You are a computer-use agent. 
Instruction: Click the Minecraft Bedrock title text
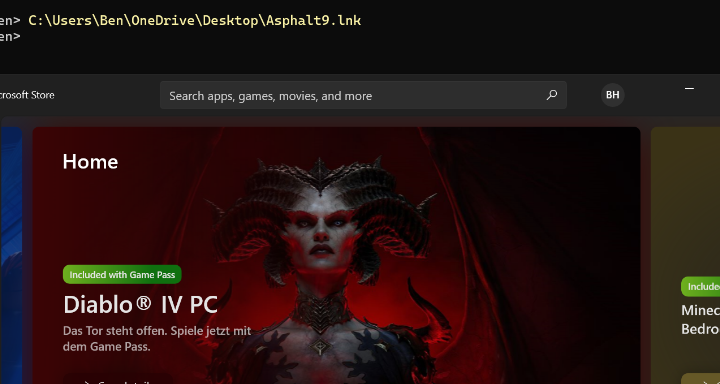701,320
